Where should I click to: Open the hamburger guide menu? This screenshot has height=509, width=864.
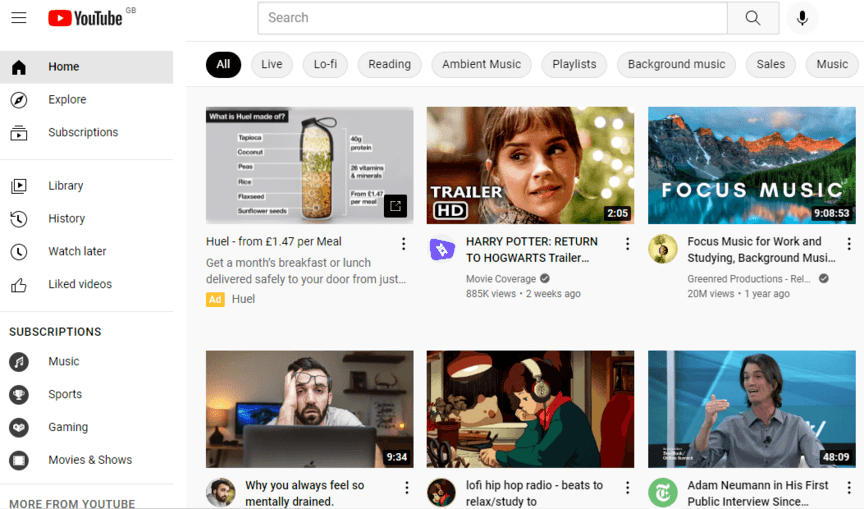pyautogui.click(x=19, y=18)
